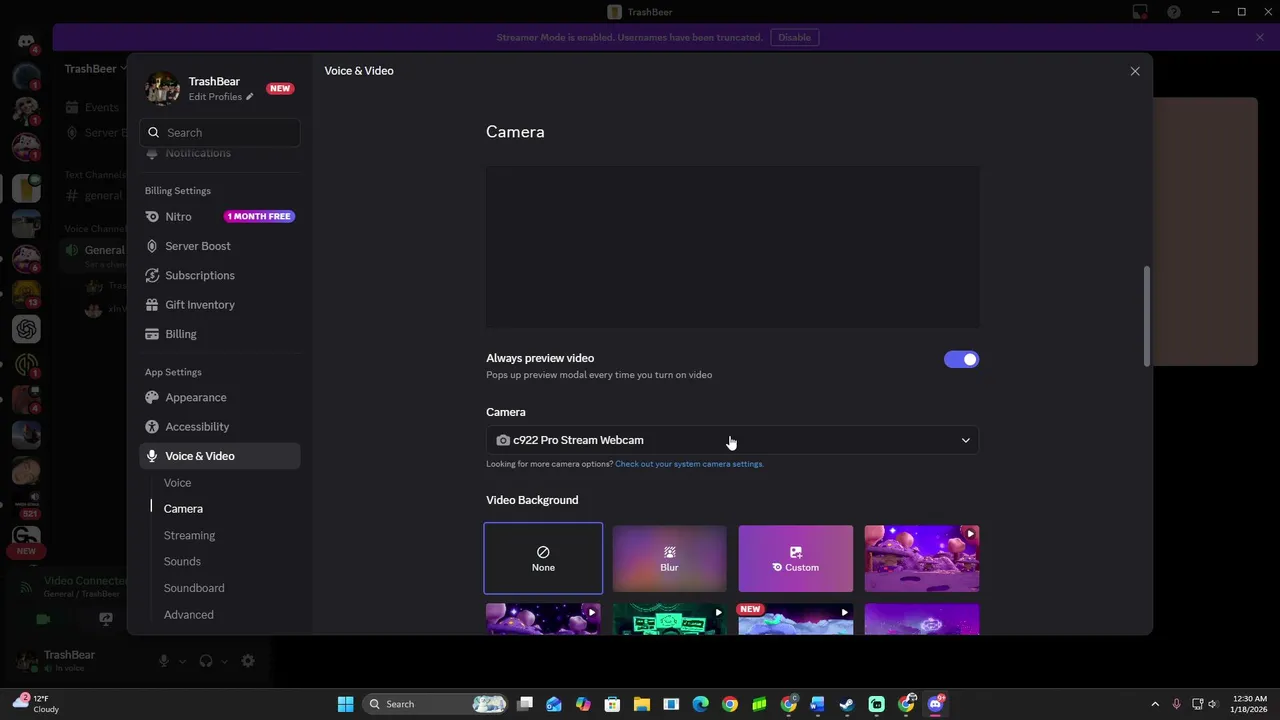1280x720 pixels.
Task: Toggle Always preview video switch
Action: pyautogui.click(x=961, y=359)
